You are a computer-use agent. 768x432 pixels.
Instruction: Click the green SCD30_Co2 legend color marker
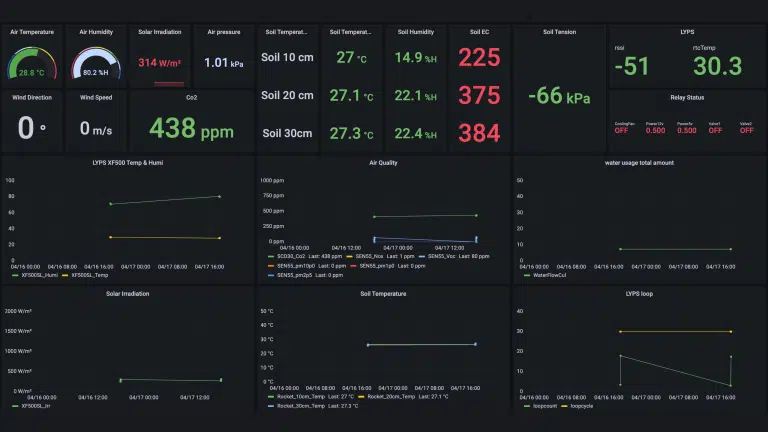[x=271, y=256]
